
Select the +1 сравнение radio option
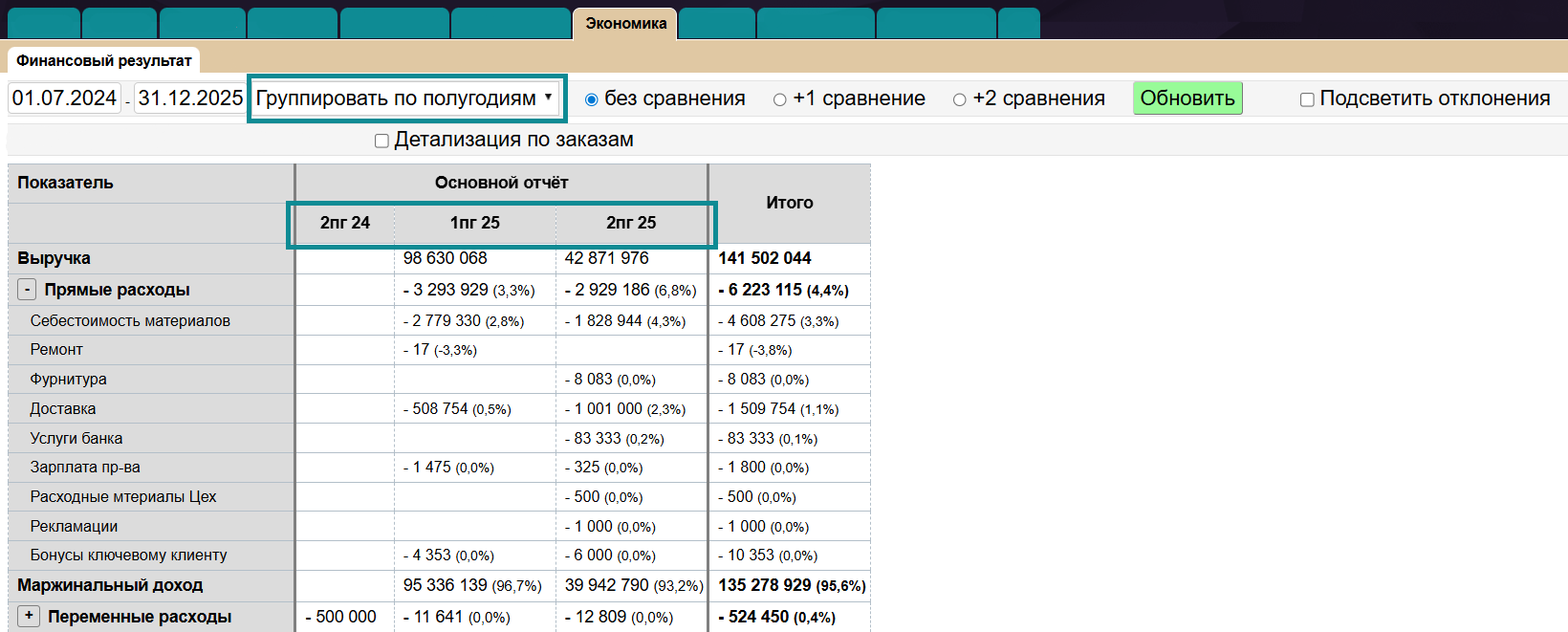[x=780, y=99]
